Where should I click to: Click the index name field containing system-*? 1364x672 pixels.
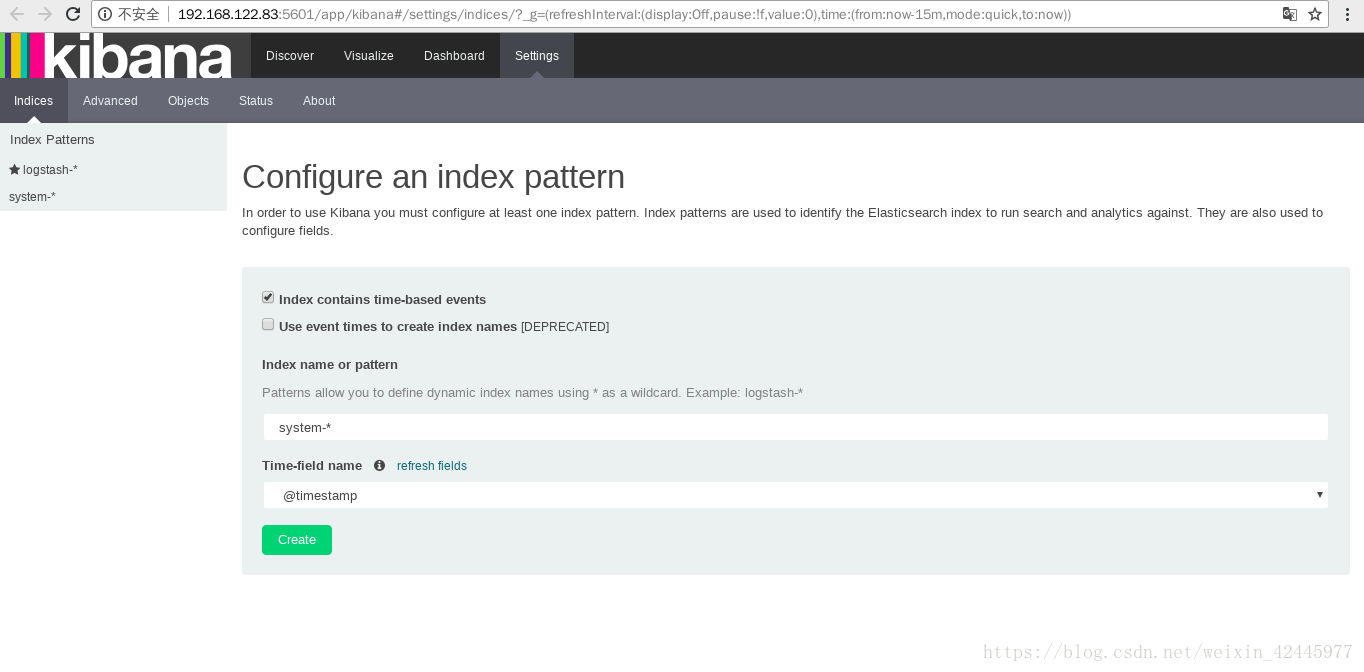(796, 427)
